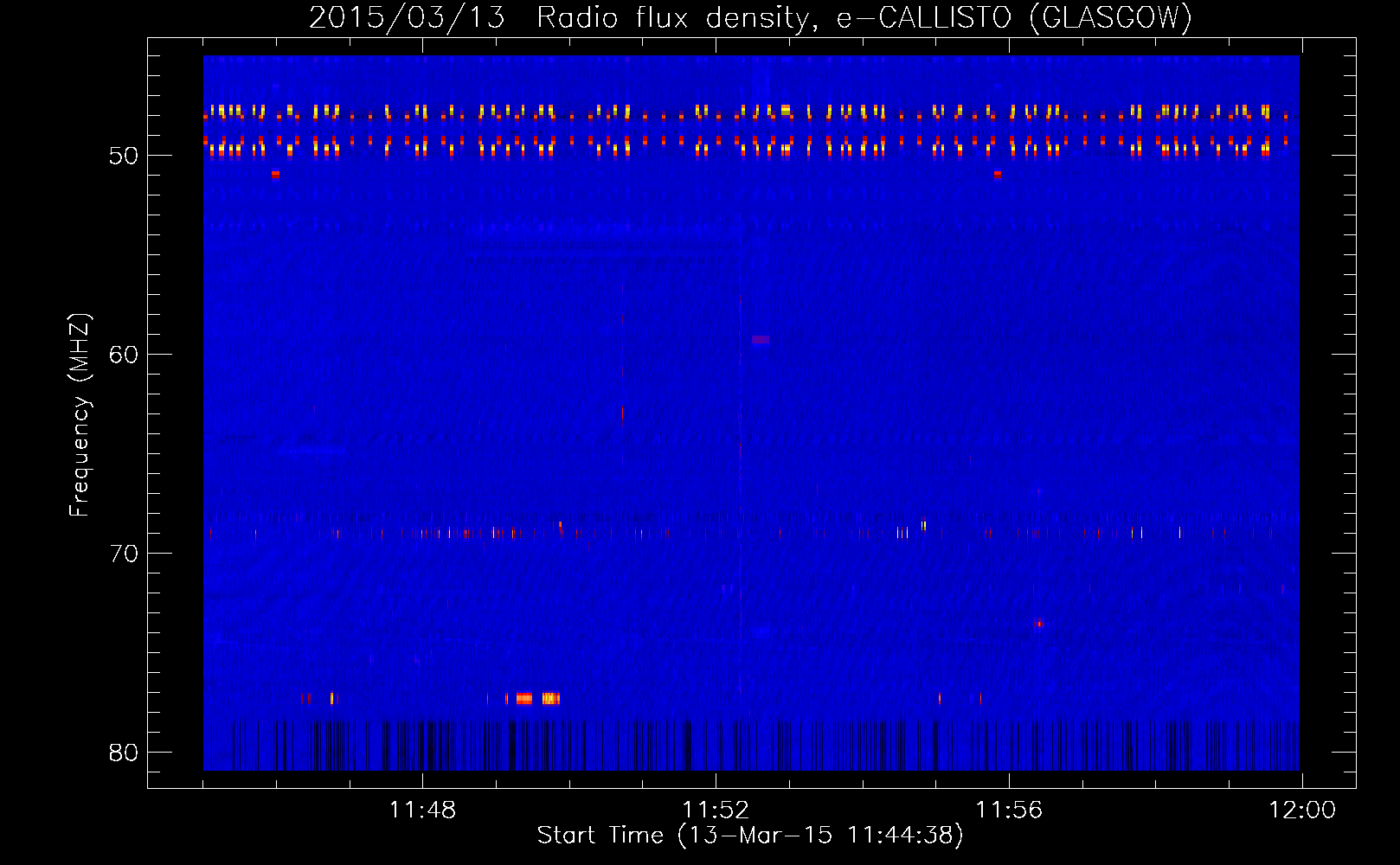The image size is (1400, 865).
Task: Click the 12:00 time tick label
Action: (x=1302, y=811)
